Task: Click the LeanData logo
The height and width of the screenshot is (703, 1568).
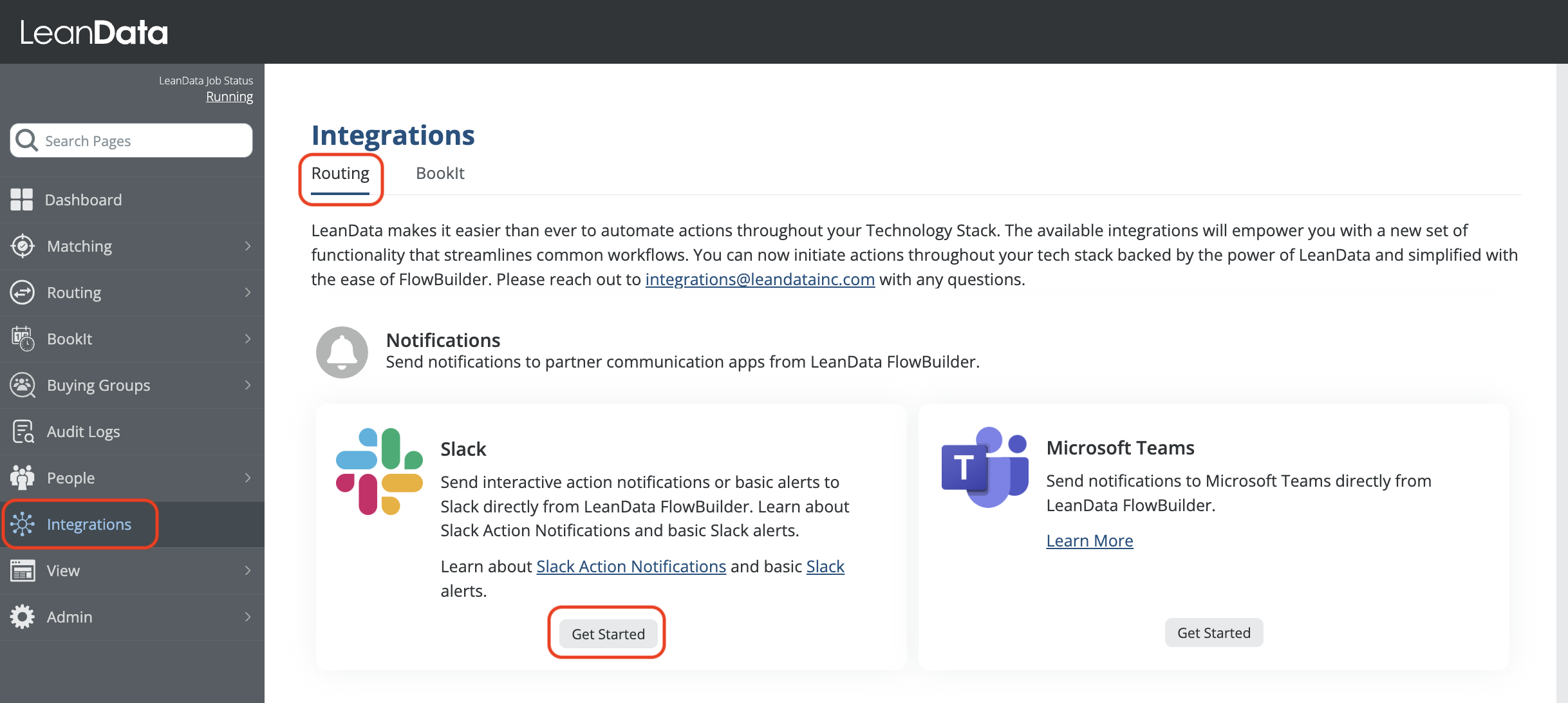Action: pyautogui.click(x=94, y=32)
